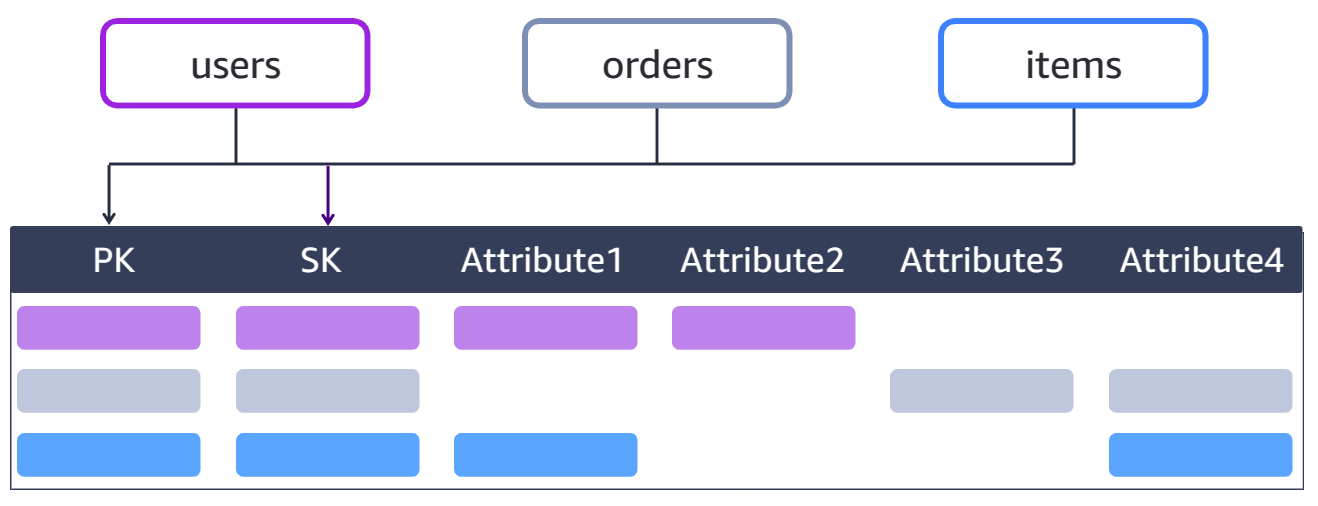Click the arrowhead pointing to PK
Image resolution: width=1318 pixels, height=506 pixels.
click(109, 216)
